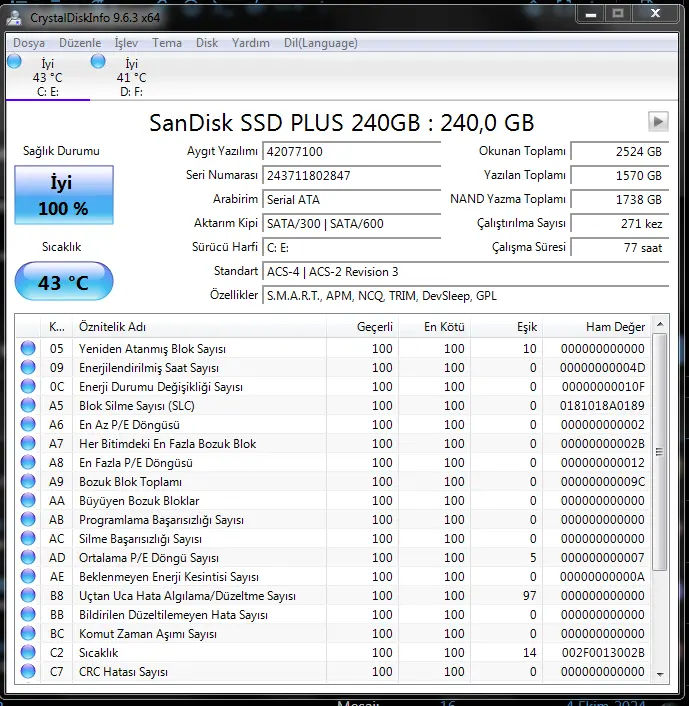Select Enerjilendirilmiş Saat Sayısı row
Screen dimensions: 689x706
tap(333, 367)
